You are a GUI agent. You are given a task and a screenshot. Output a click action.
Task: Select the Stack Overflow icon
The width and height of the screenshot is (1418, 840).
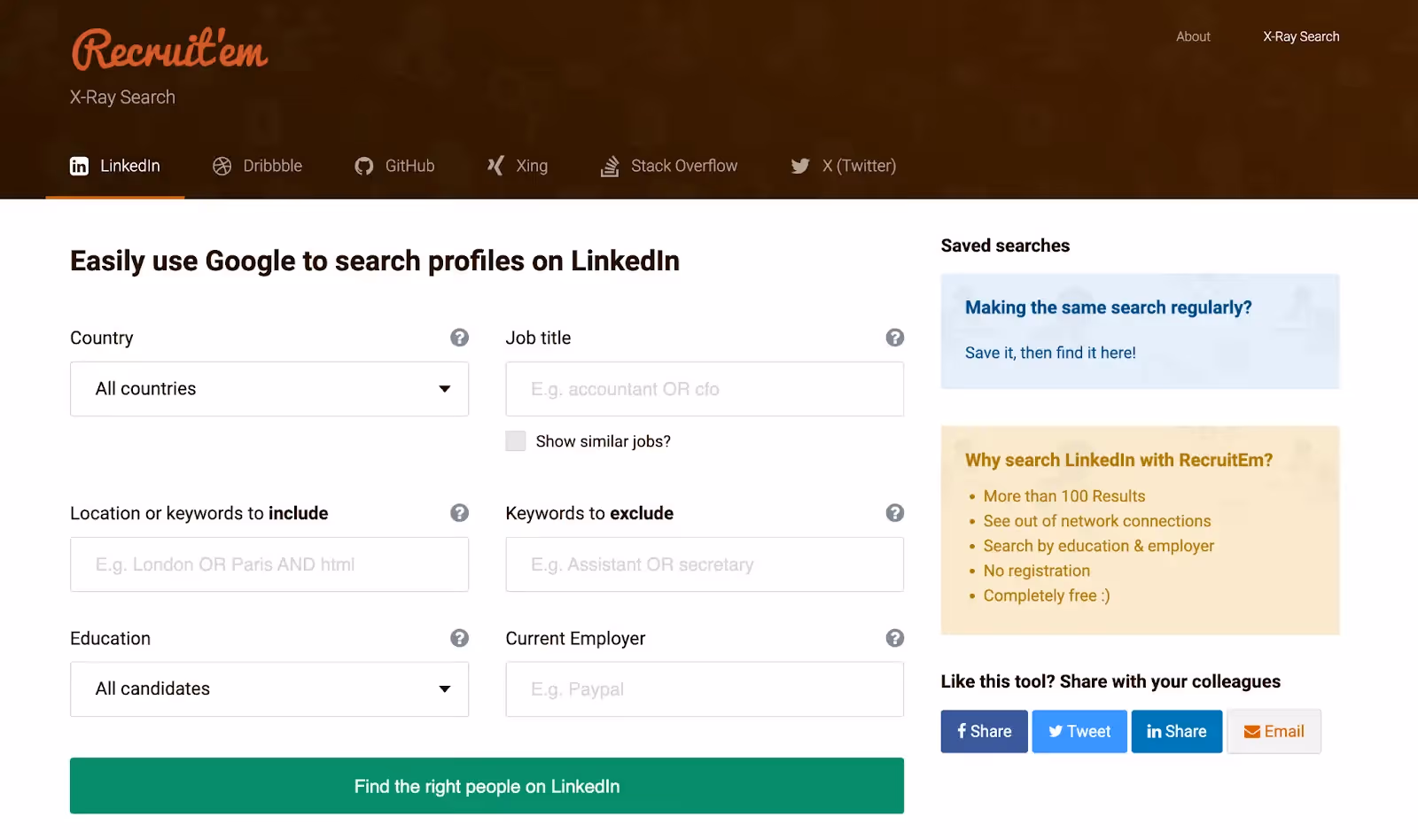tap(610, 166)
